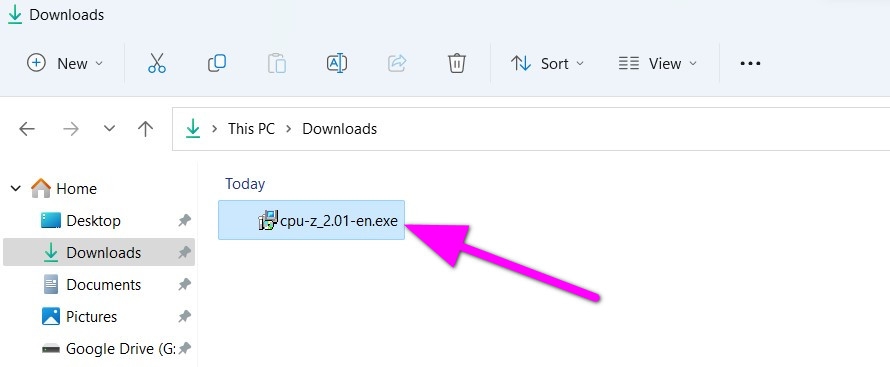This screenshot has width=890, height=367.
Task: Click the Cut scissors icon
Action: click(x=157, y=63)
